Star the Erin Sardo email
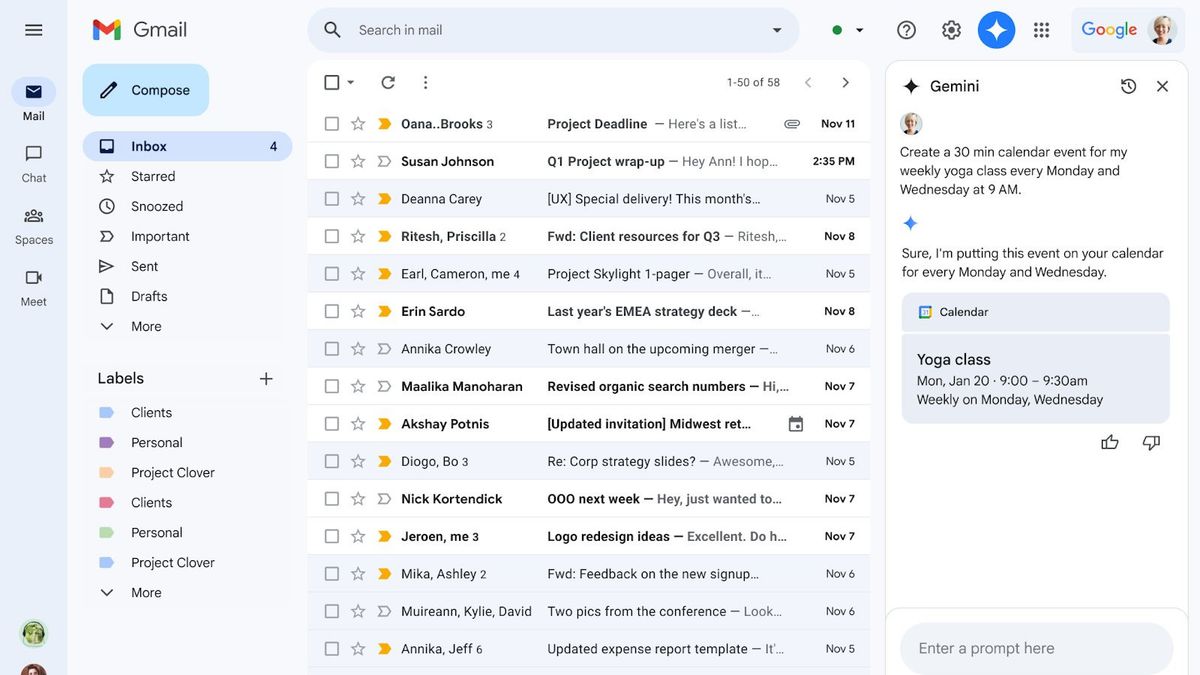Screen dimensions: 1200x675 (x=358, y=311)
